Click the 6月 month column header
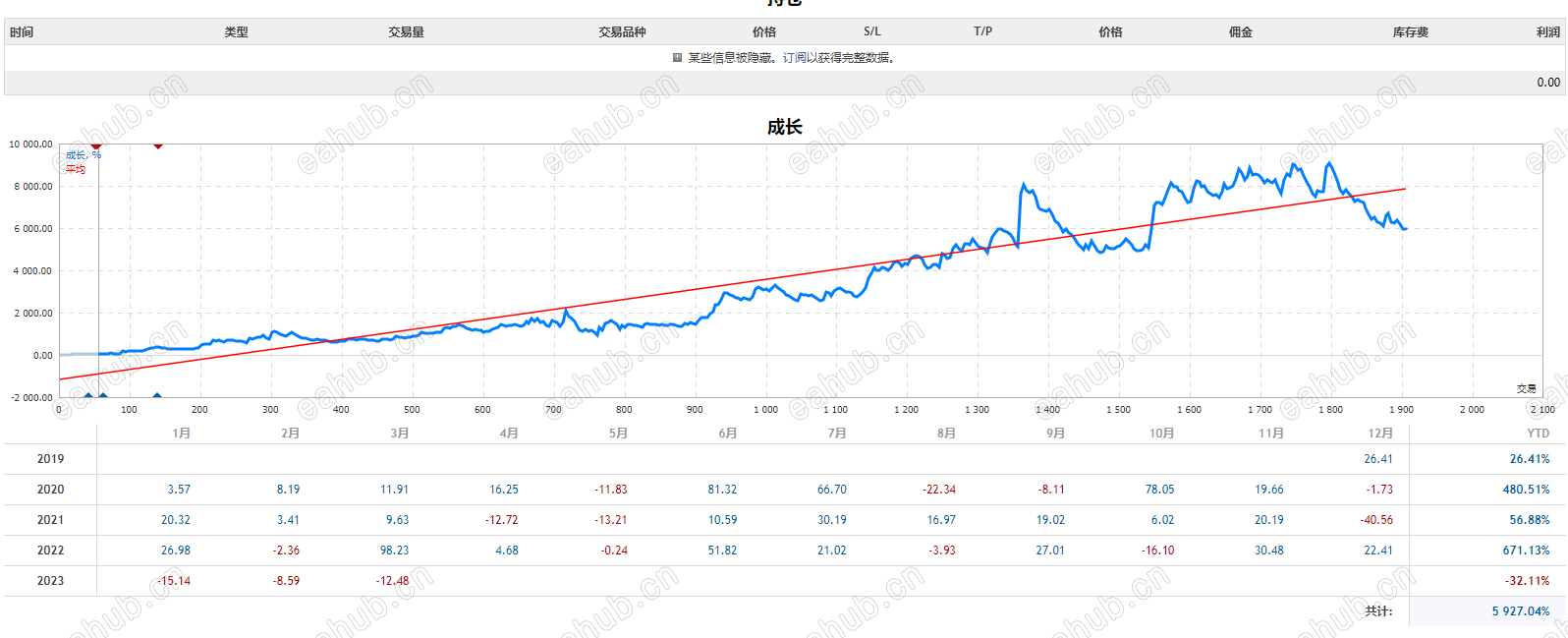 tap(727, 434)
